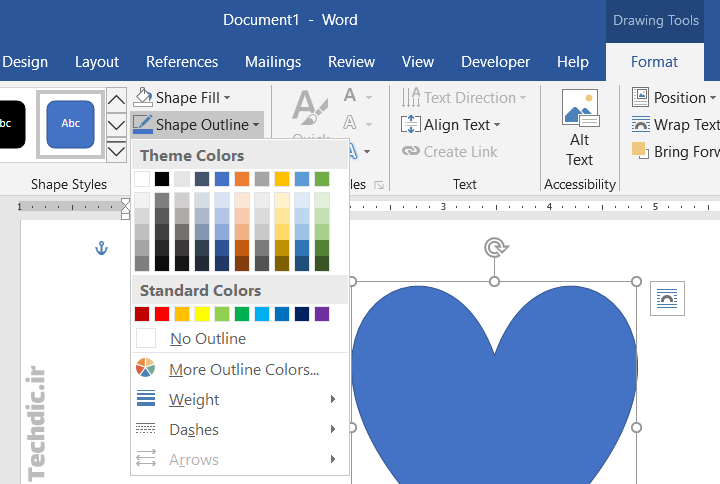Pick the dark red standard color
Viewport: 720px width, 484px height.
click(142, 314)
